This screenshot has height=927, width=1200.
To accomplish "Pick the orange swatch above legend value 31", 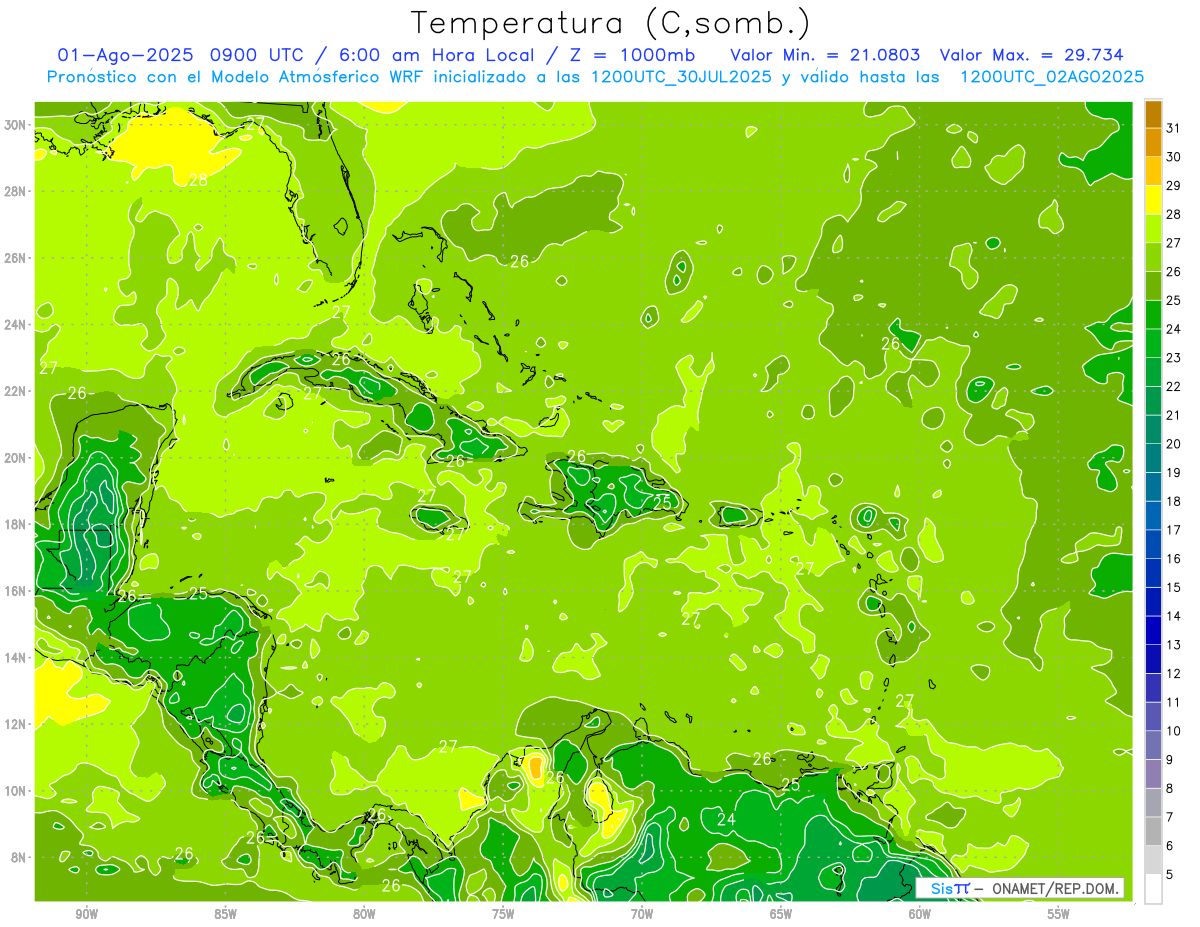I will coord(1153,113).
